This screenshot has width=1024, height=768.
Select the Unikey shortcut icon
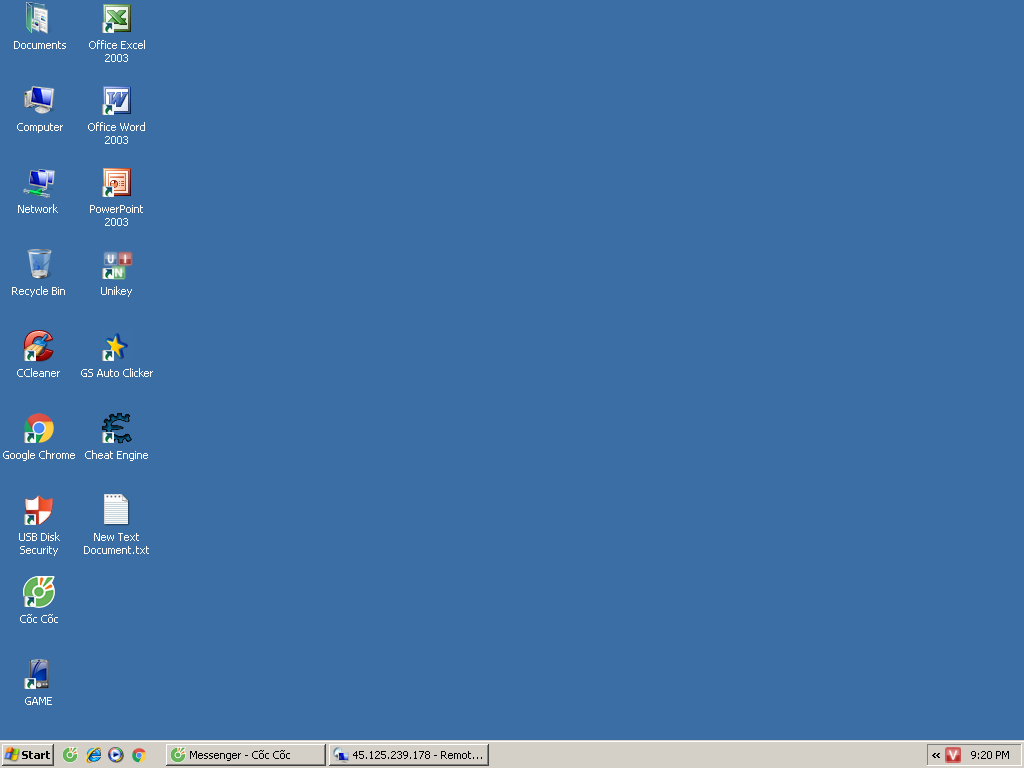pyautogui.click(x=116, y=273)
